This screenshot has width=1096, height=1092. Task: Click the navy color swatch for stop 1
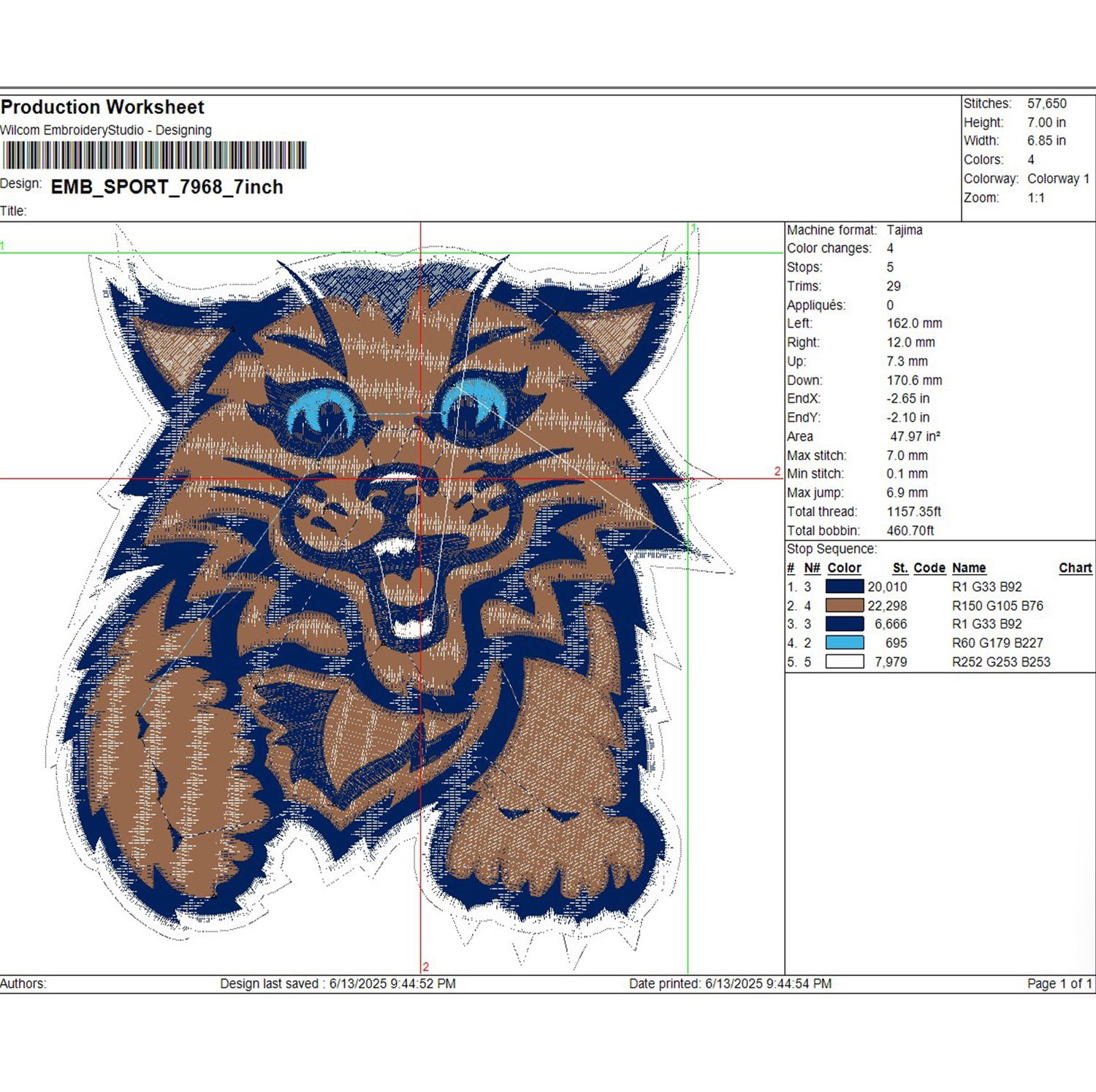[x=845, y=587]
